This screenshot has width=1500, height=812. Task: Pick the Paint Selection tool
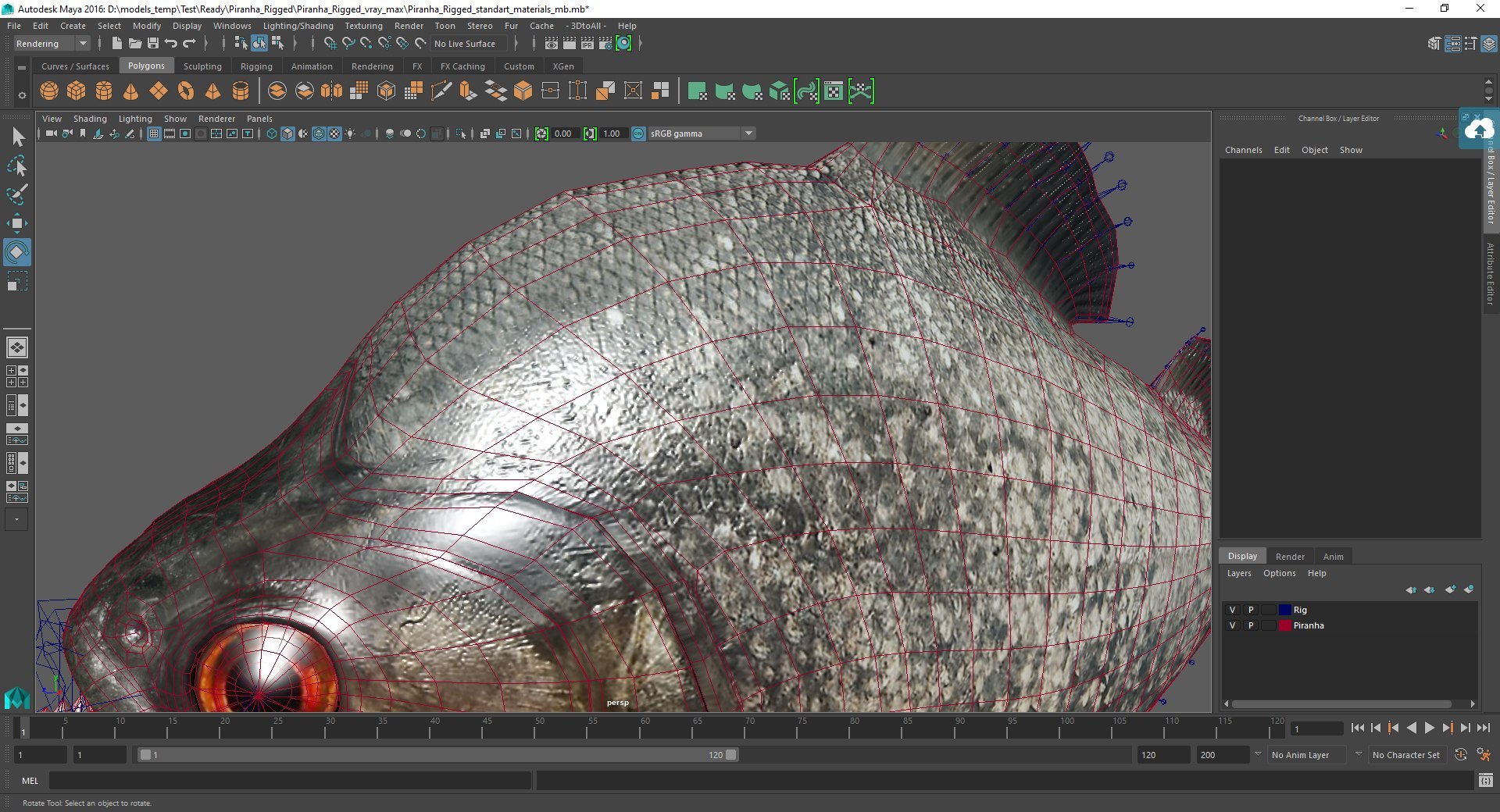point(17,194)
